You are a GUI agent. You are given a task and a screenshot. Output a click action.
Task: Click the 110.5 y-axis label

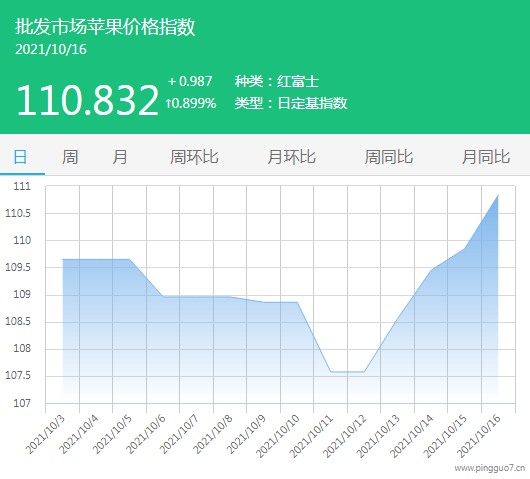pyautogui.click(x=18, y=213)
